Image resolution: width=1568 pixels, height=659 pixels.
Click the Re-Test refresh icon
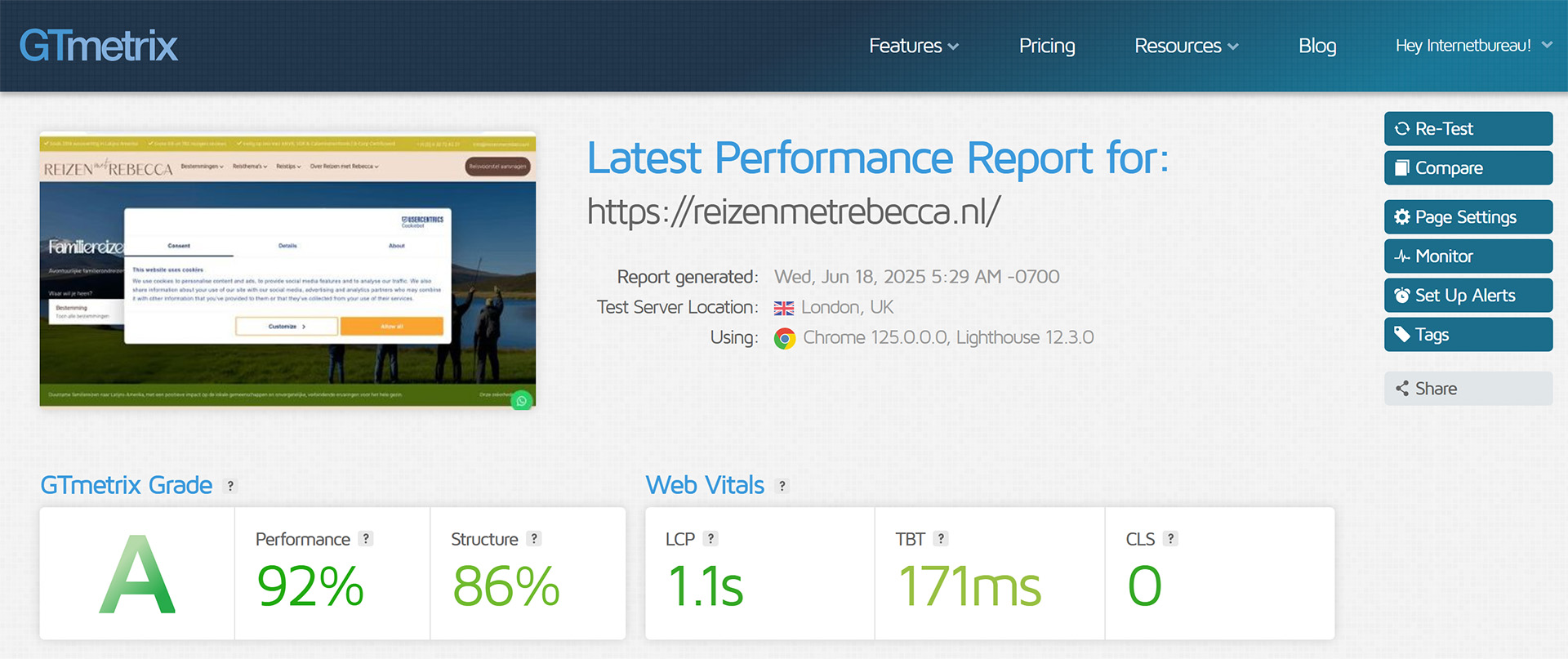pos(1402,129)
